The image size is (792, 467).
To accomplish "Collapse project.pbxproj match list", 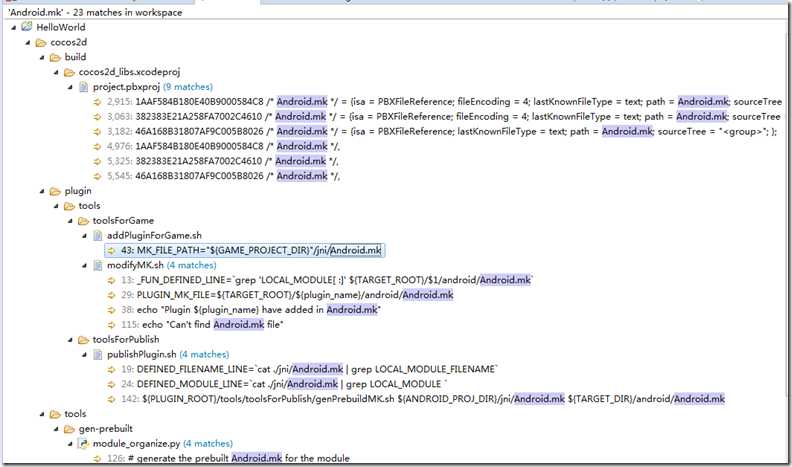I will 71,87.
